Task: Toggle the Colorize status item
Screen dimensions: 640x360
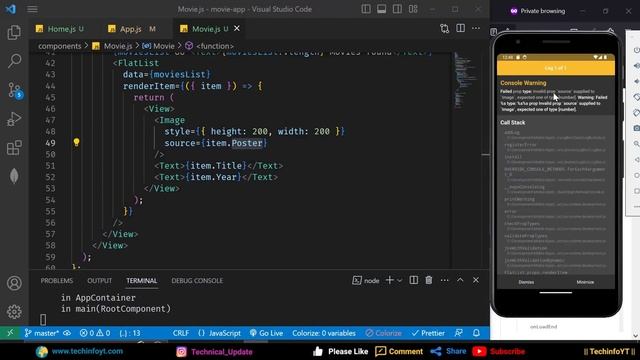Action: [x=383, y=333]
